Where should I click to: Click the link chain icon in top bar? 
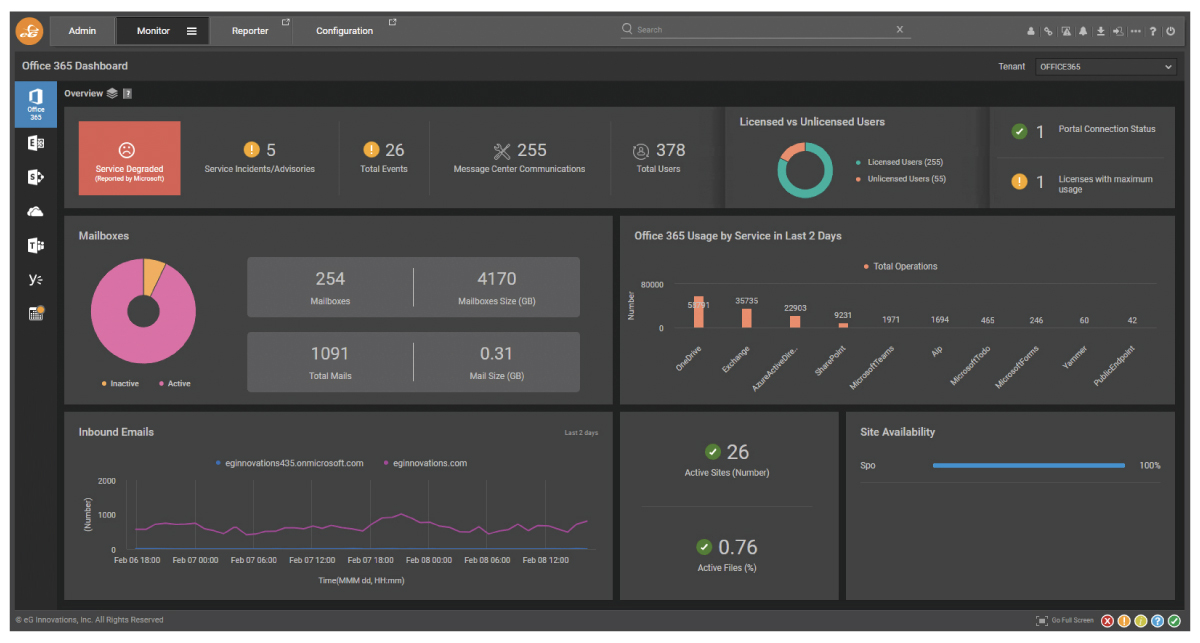coord(1048,31)
